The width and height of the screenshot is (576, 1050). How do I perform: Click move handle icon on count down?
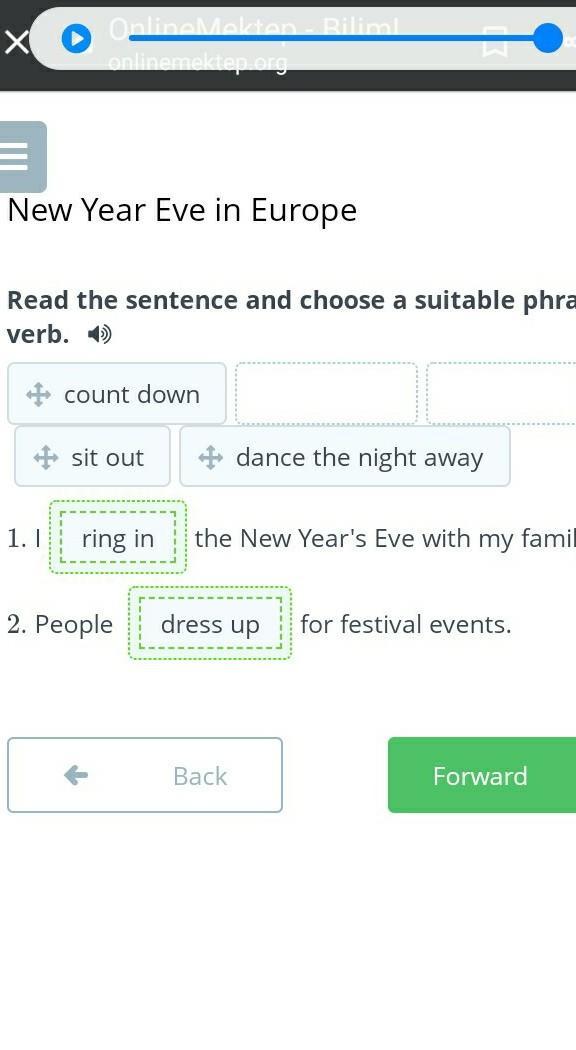[x=38, y=394]
